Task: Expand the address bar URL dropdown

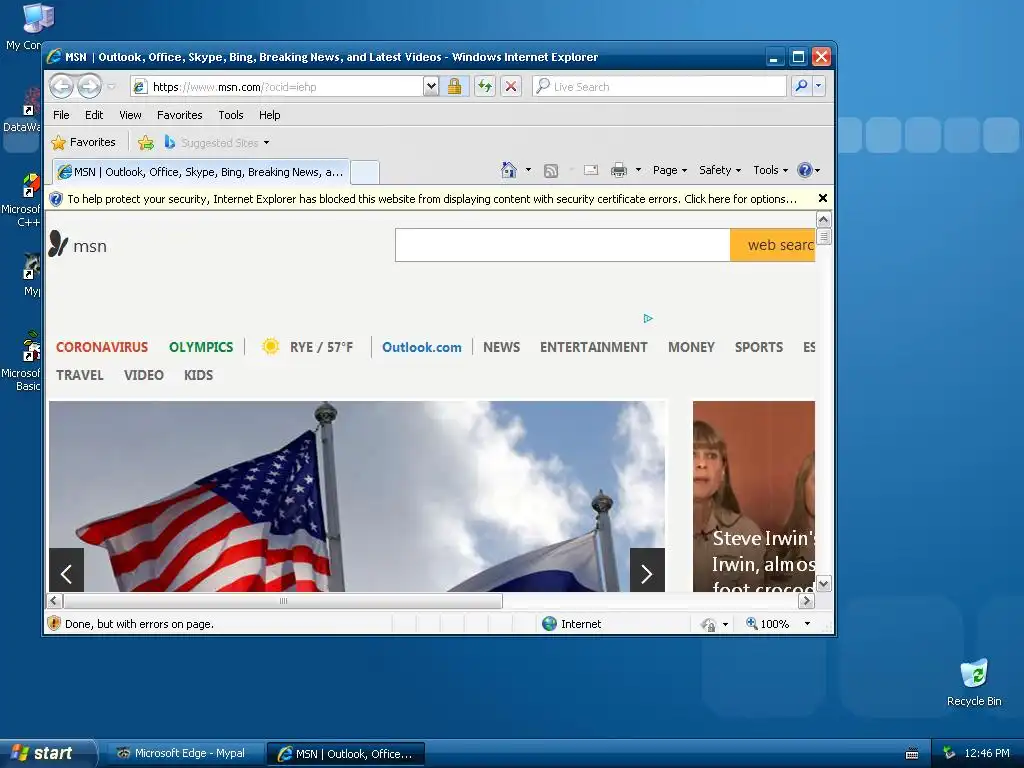Action: (x=430, y=86)
